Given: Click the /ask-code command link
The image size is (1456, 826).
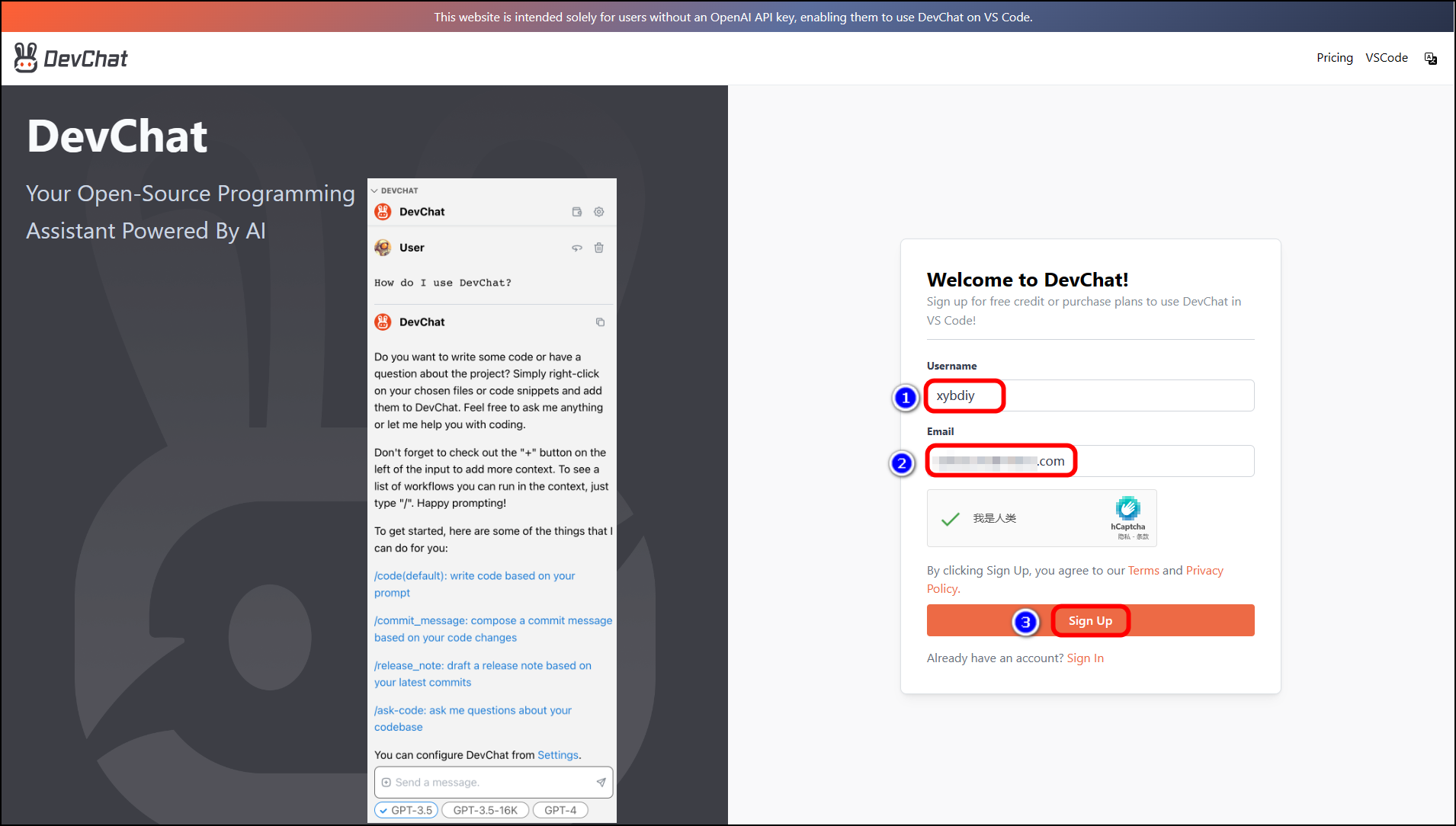Looking at the screenshot, I should click(x=473, y=719).
